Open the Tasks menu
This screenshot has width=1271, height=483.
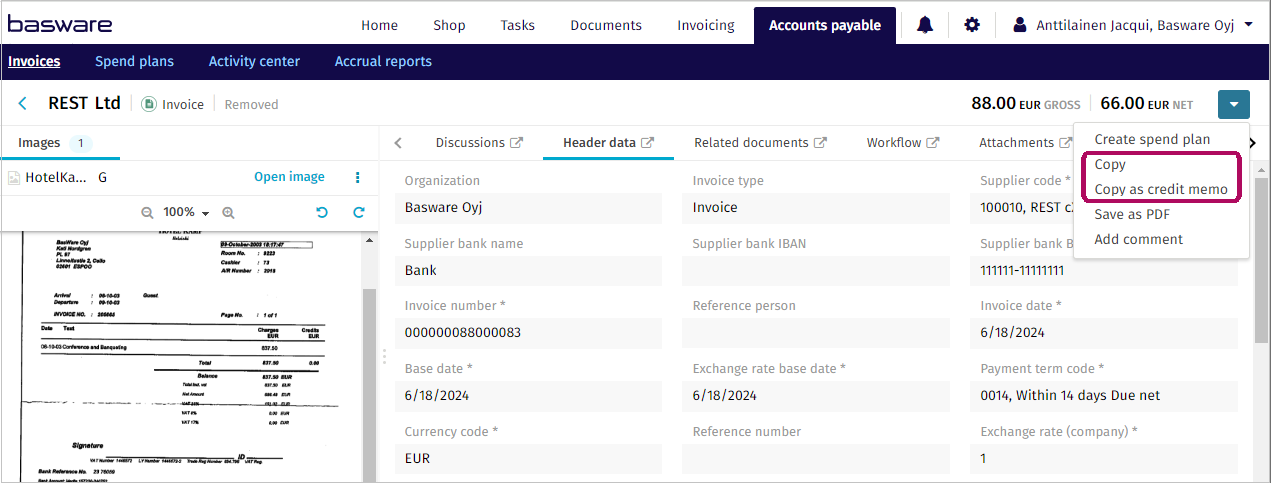click(x=517, y=25)
